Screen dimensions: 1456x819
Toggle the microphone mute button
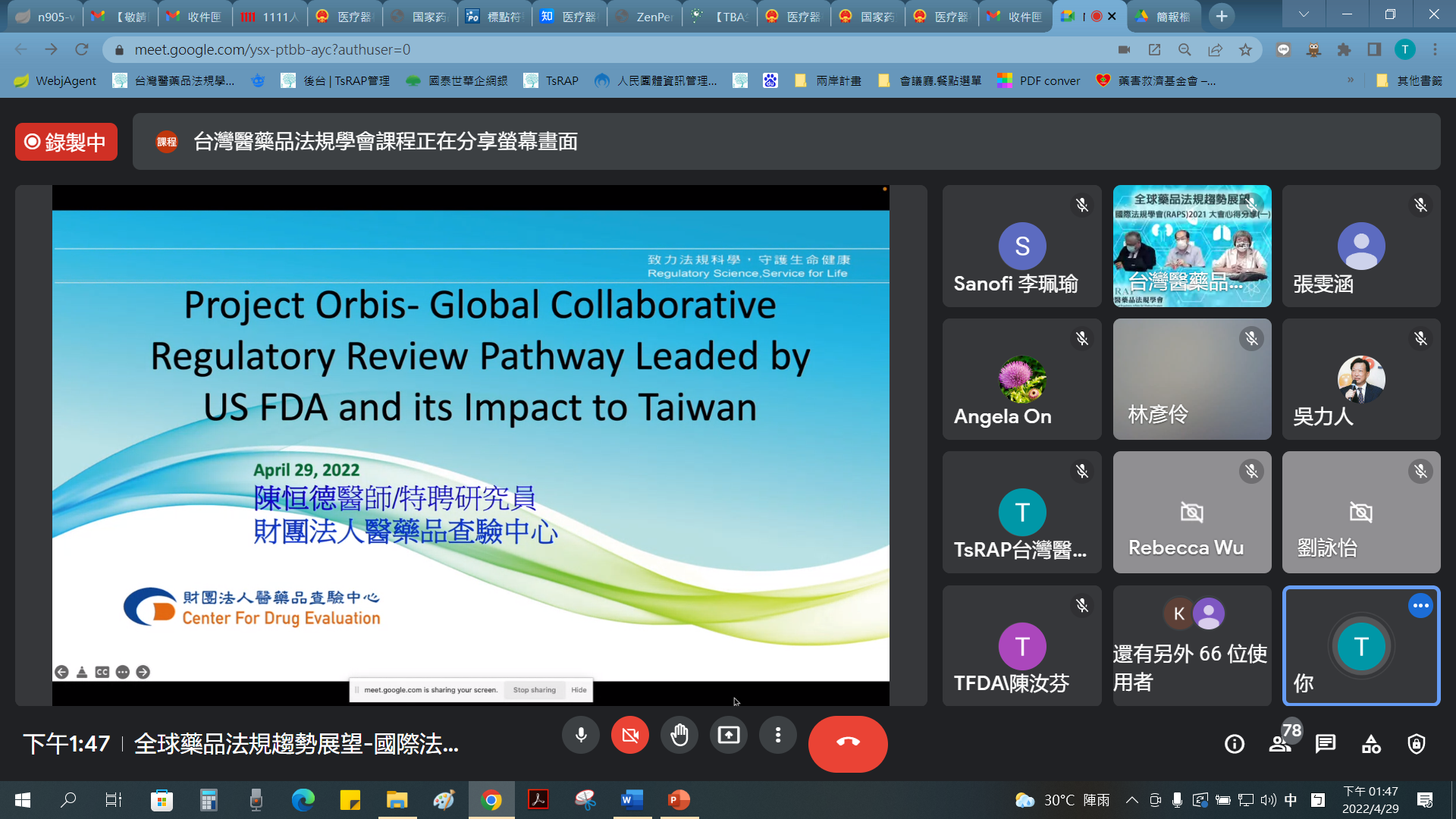(x=581, y=735)
